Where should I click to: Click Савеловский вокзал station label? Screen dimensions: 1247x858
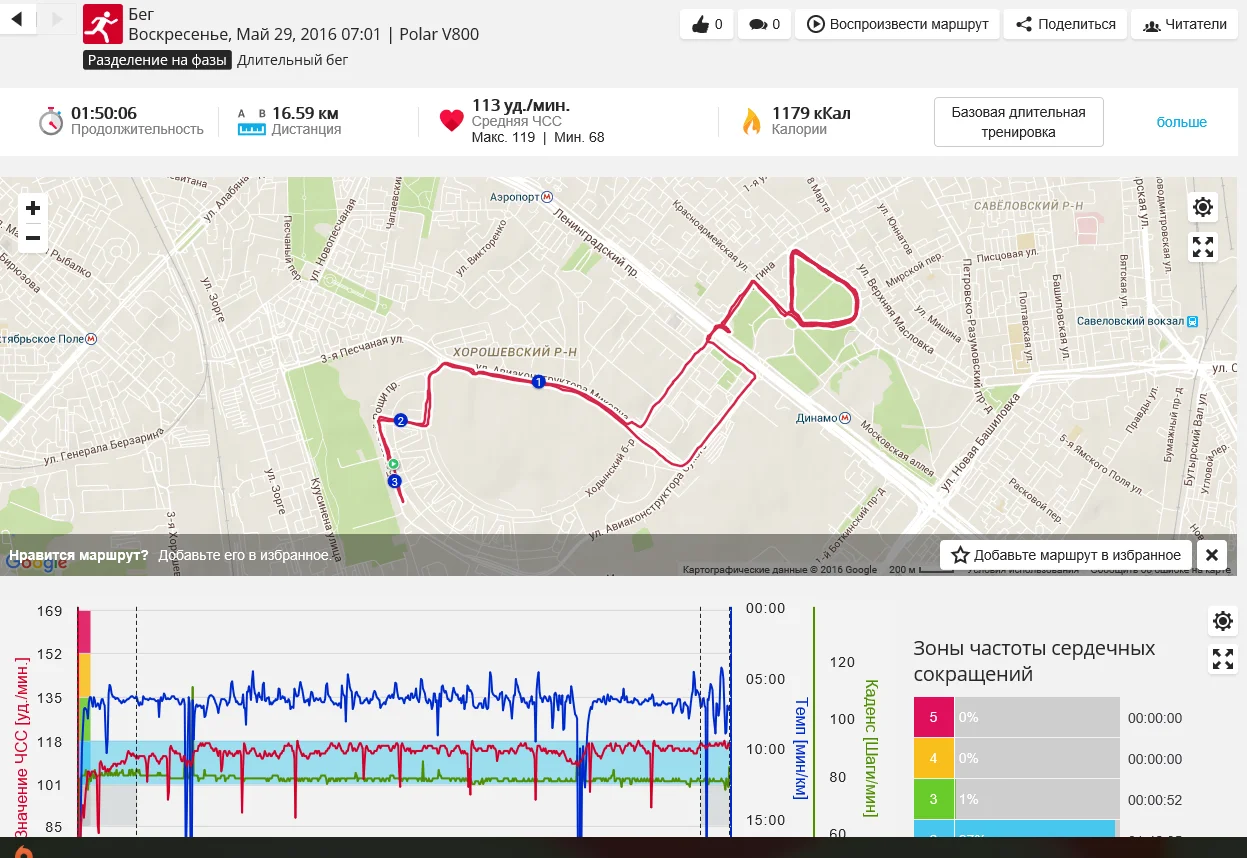pos(1139,322)
